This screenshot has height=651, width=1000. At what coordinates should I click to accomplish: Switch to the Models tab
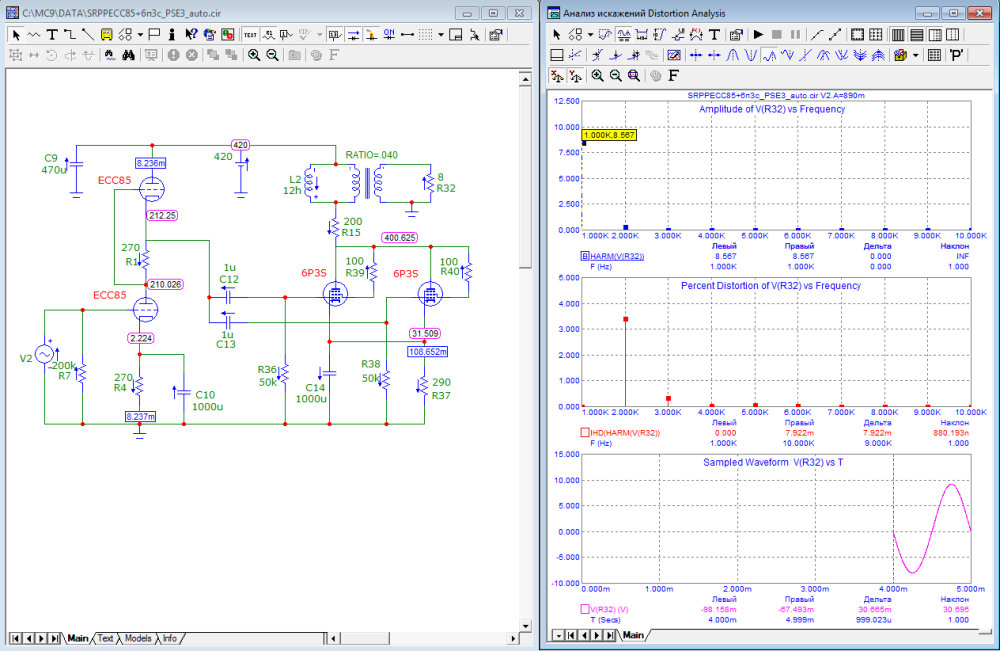coord(138,638)
